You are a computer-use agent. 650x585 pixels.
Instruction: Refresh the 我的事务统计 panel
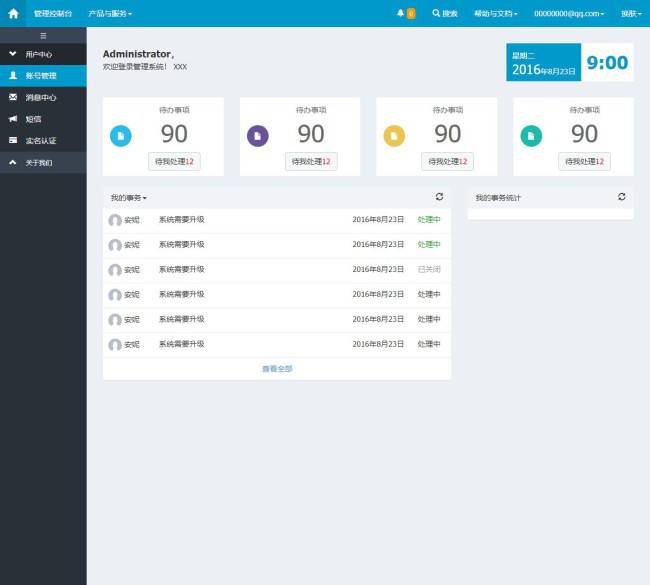tap(621, 197)
